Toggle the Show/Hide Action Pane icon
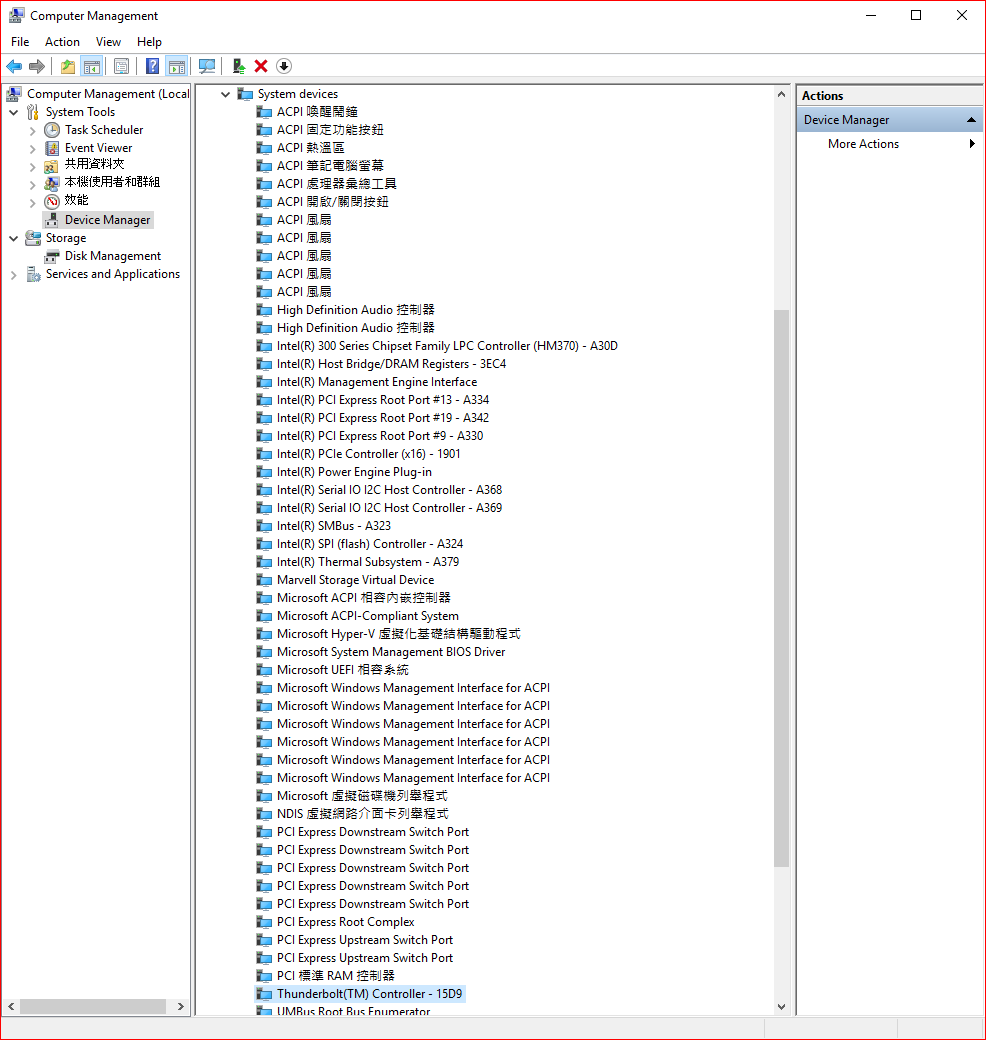Screen dimensions: 986x1040 click(176, 66)
